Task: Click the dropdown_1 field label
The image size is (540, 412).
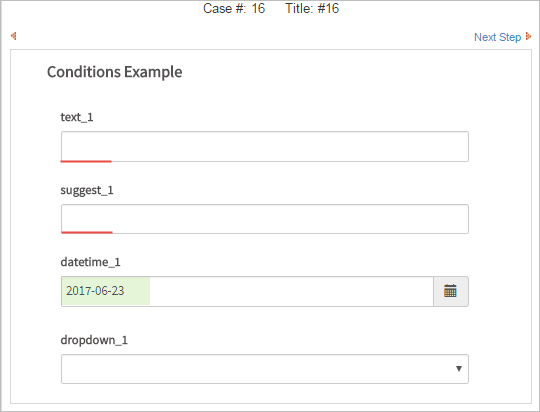Action: pos(94,340)
